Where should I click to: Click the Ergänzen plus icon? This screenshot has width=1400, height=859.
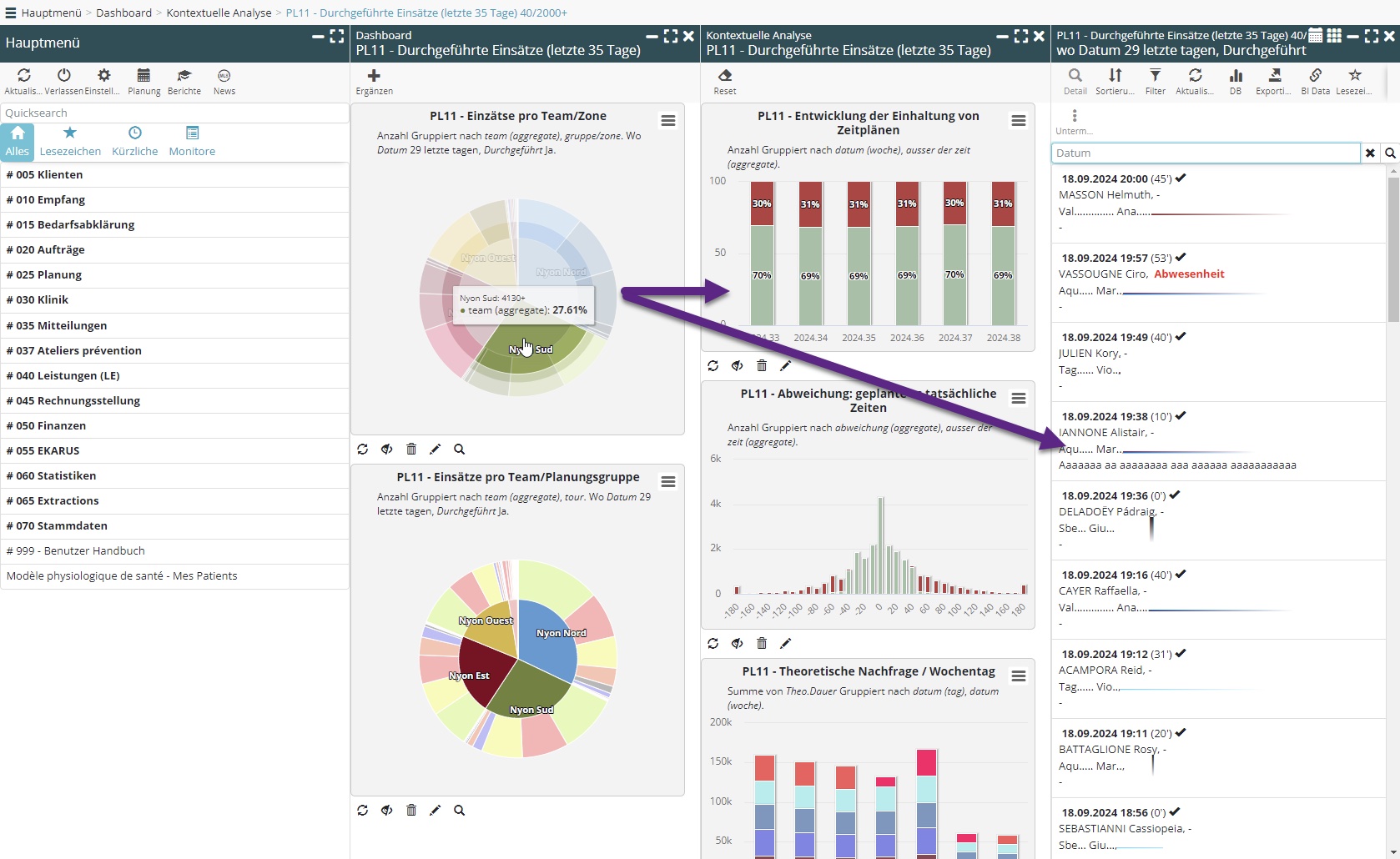(x=374, y=76)
